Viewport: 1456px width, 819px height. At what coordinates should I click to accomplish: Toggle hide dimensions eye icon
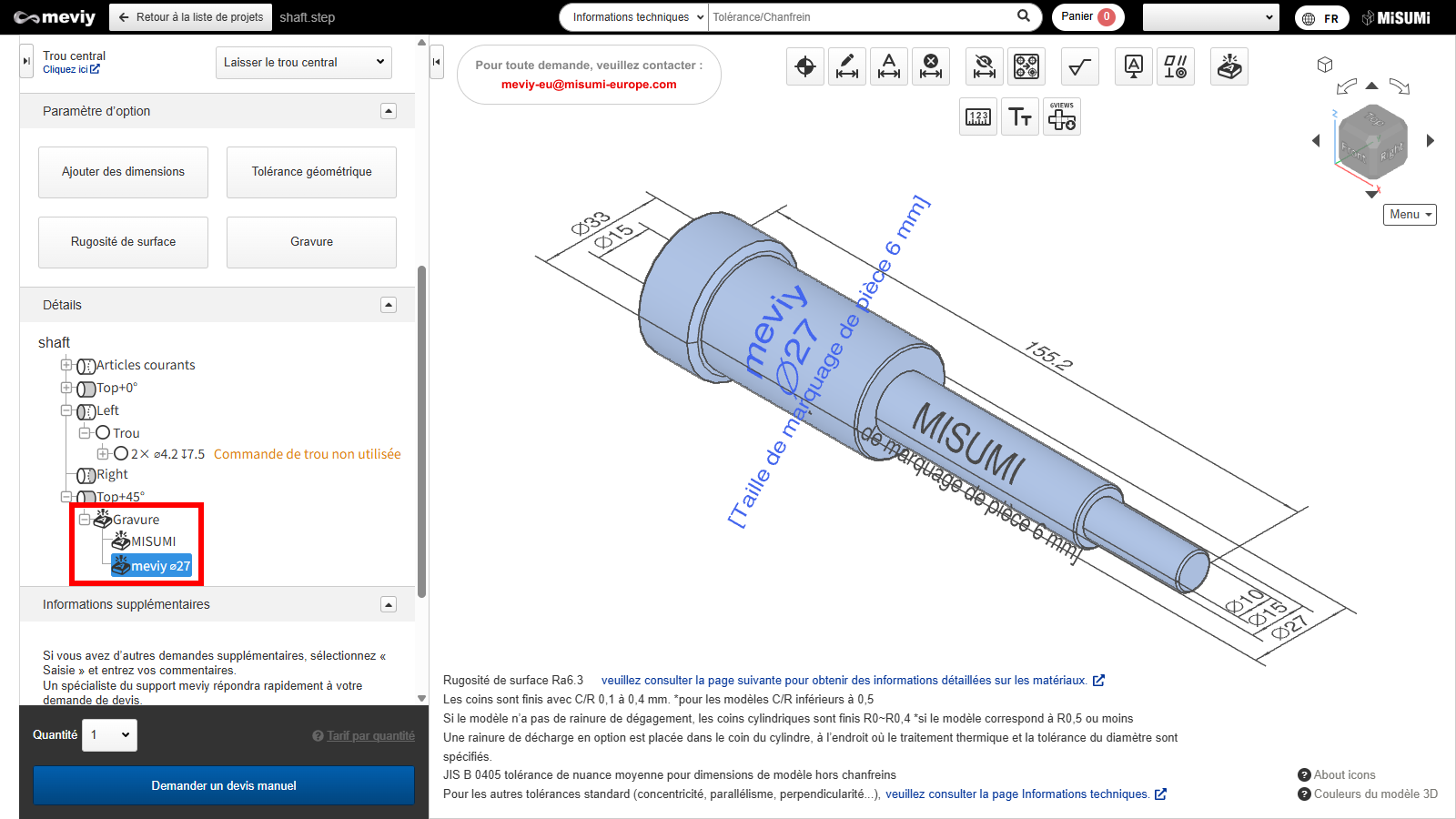coord(985,66)
